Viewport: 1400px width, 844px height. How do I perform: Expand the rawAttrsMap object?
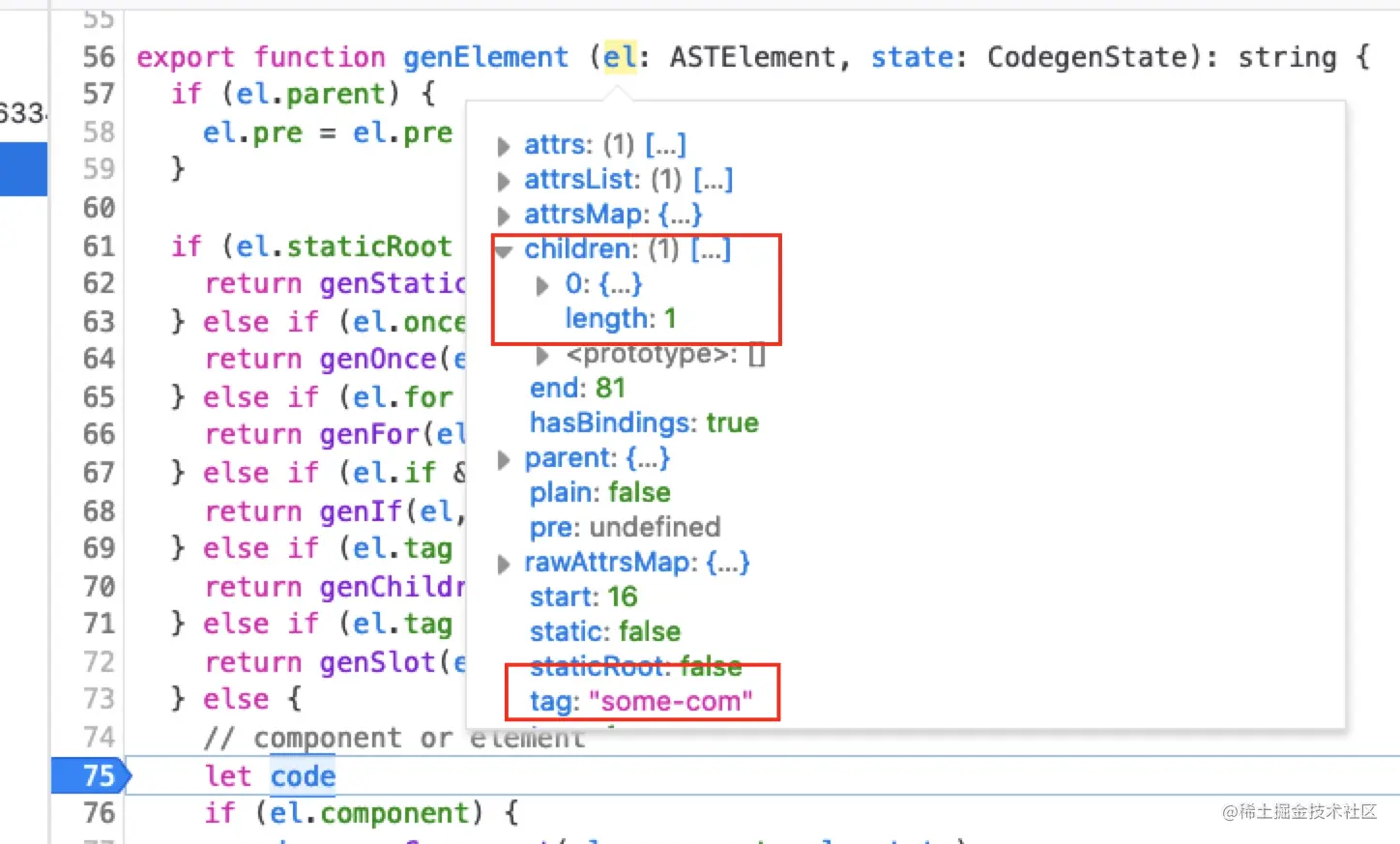(504, 564)
